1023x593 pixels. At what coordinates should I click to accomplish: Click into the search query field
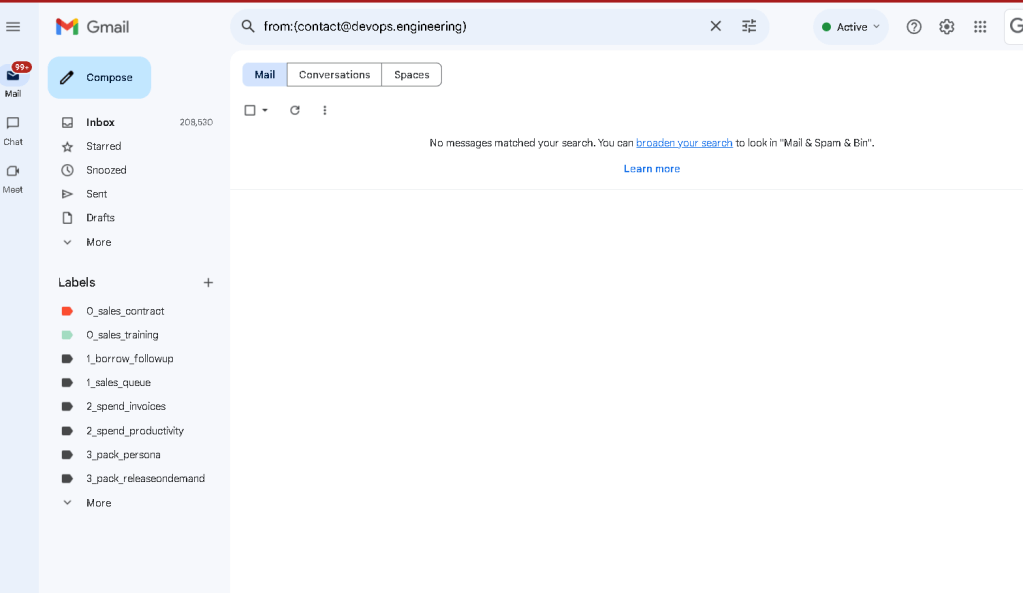(x=481, y=27)
